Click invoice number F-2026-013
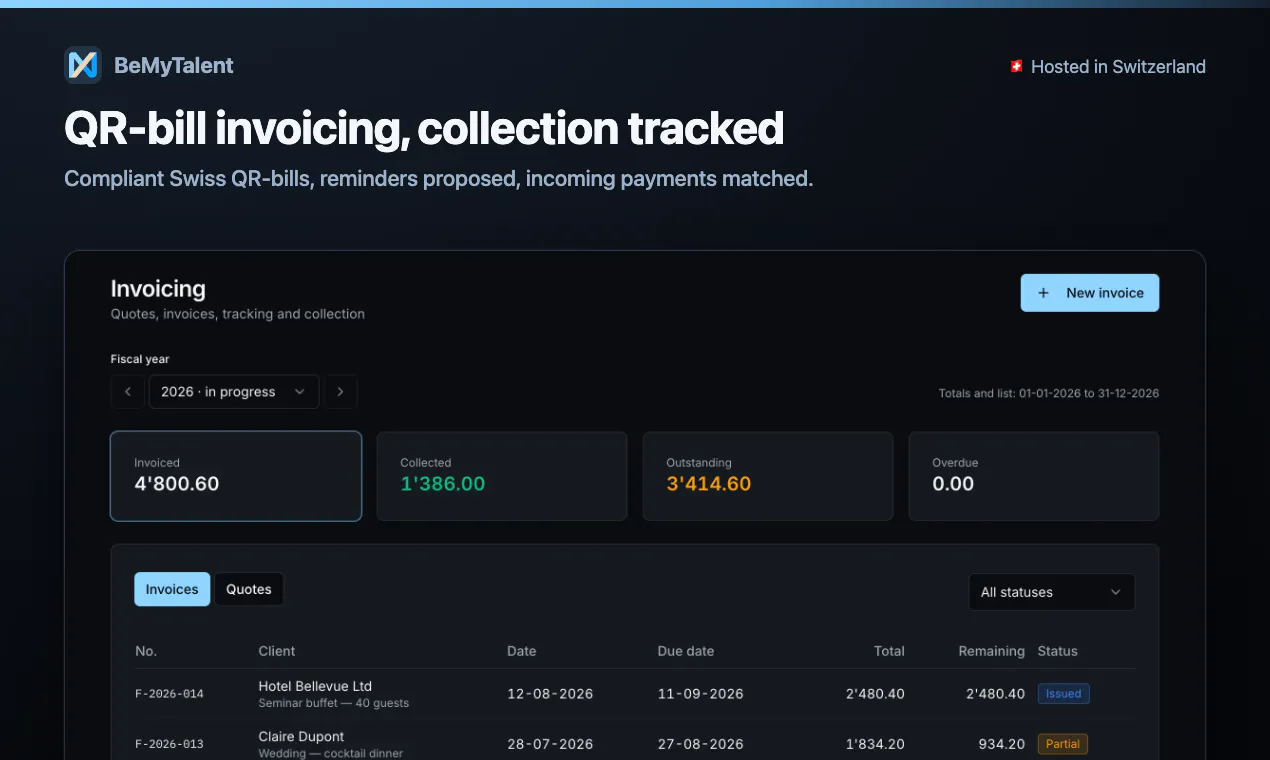 [x=170, y=744]
